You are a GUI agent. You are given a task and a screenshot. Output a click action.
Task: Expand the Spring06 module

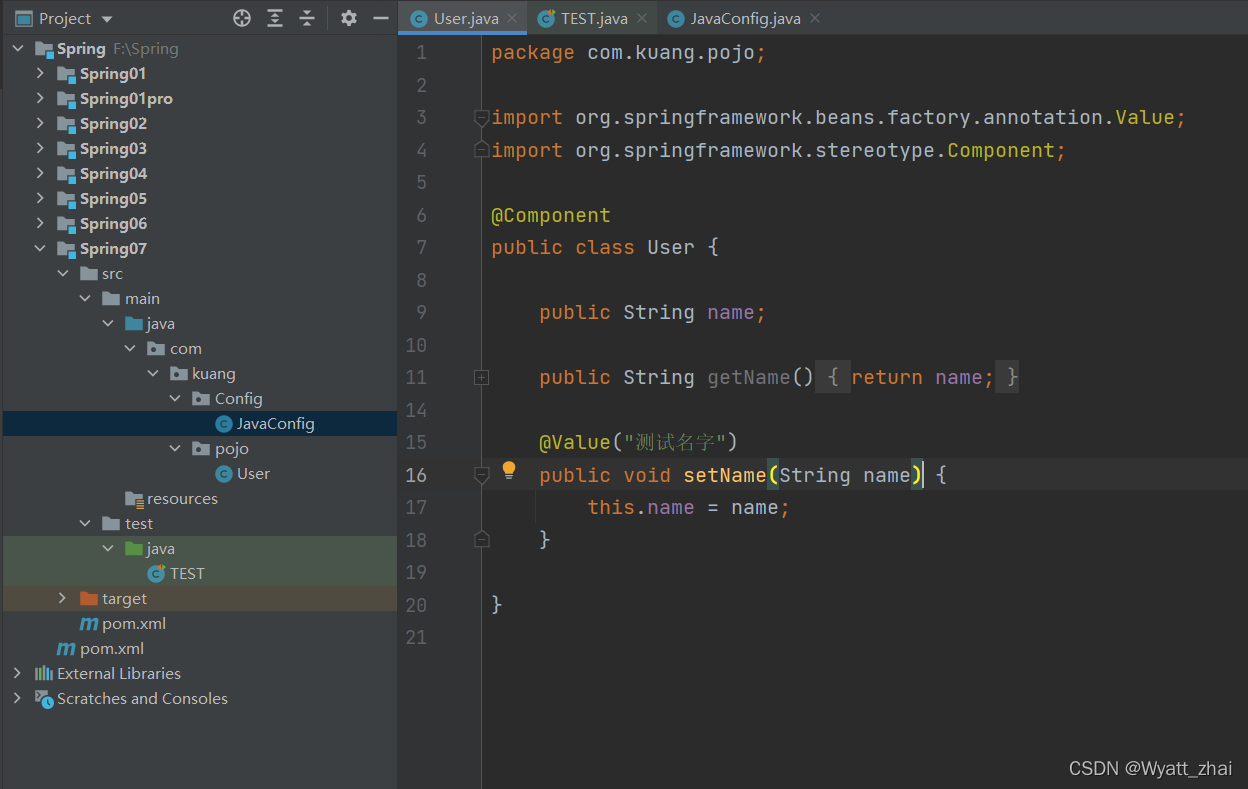40,223
